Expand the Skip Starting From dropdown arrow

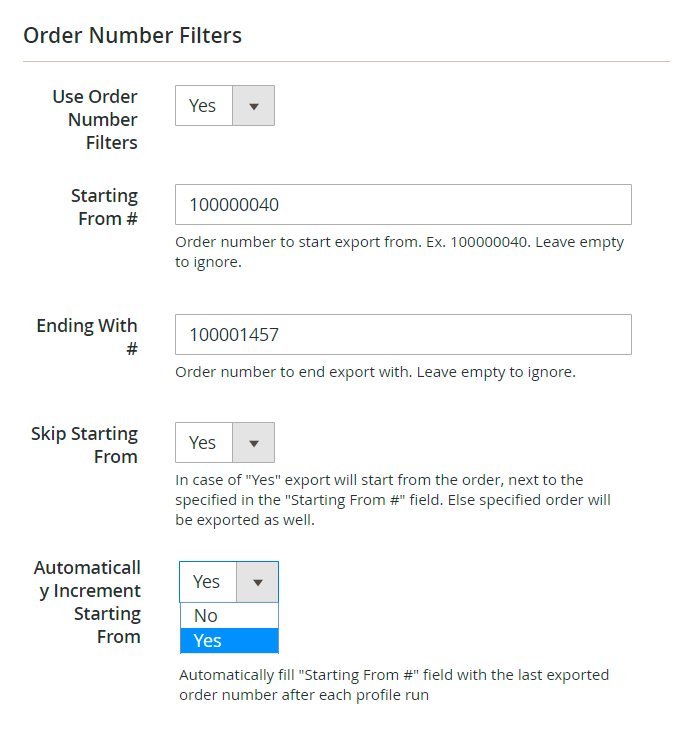[253, 442]
